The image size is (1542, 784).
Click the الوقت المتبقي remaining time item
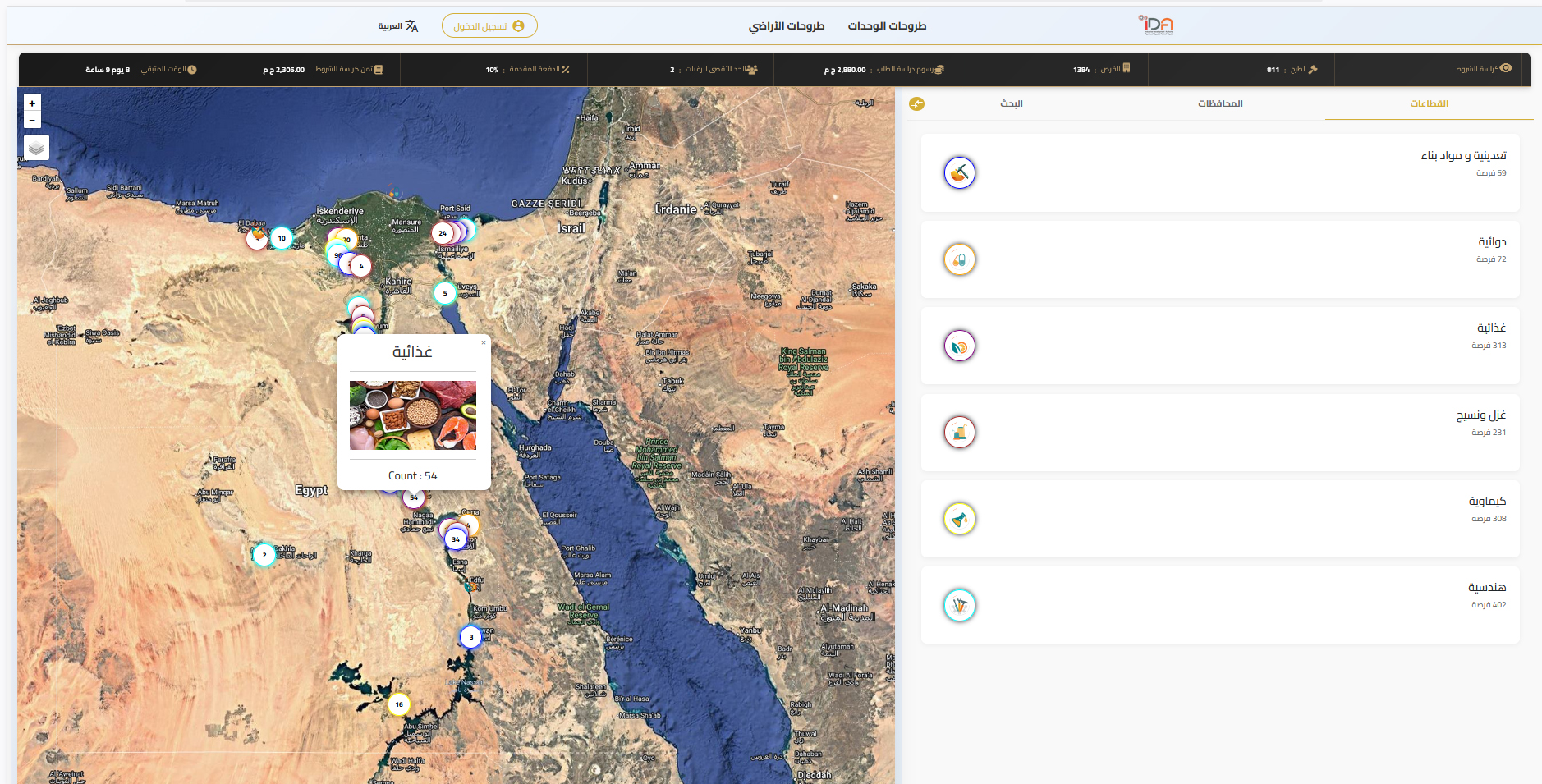[x=141, y=70]
